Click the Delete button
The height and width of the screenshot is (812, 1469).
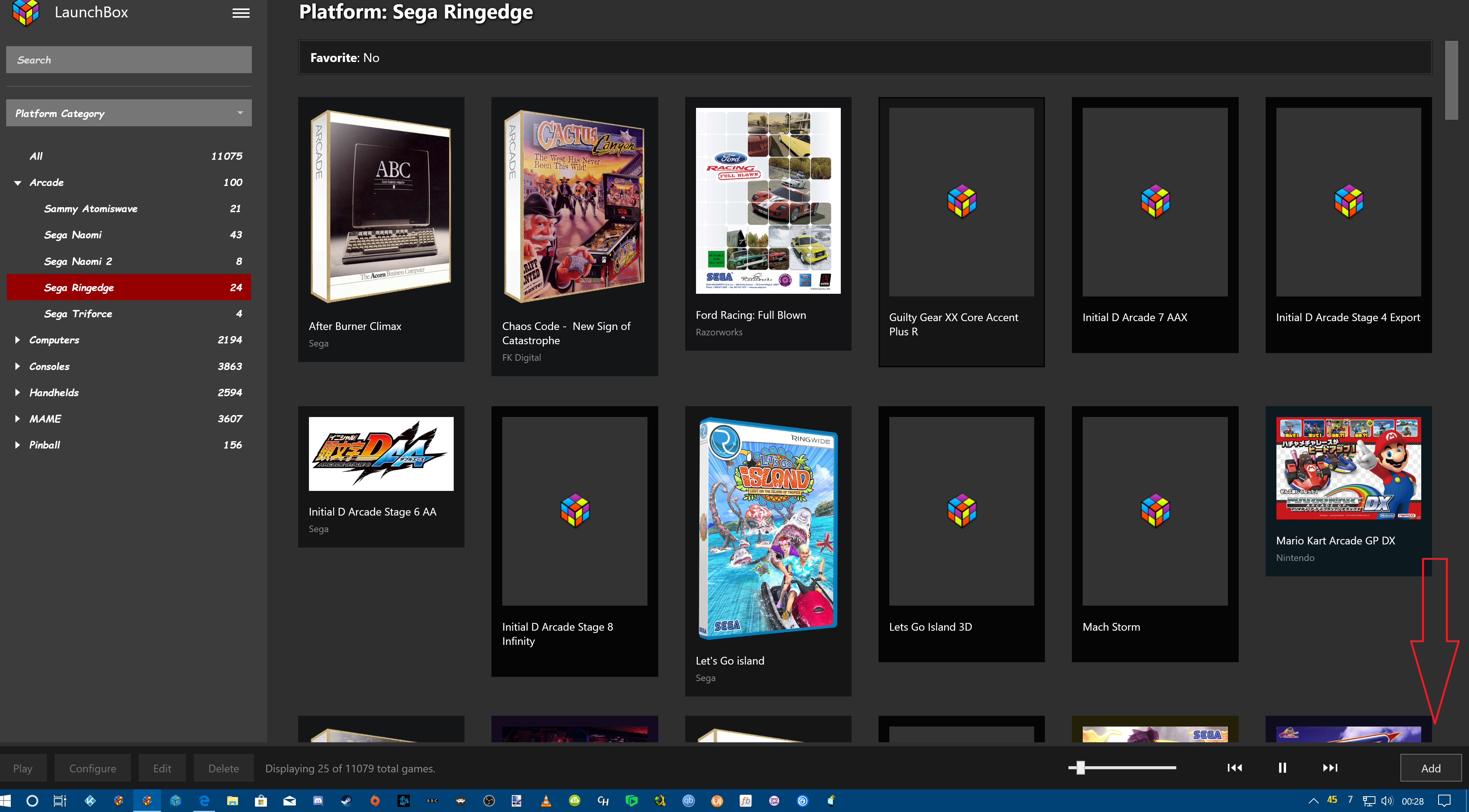(x=223, y=768)
